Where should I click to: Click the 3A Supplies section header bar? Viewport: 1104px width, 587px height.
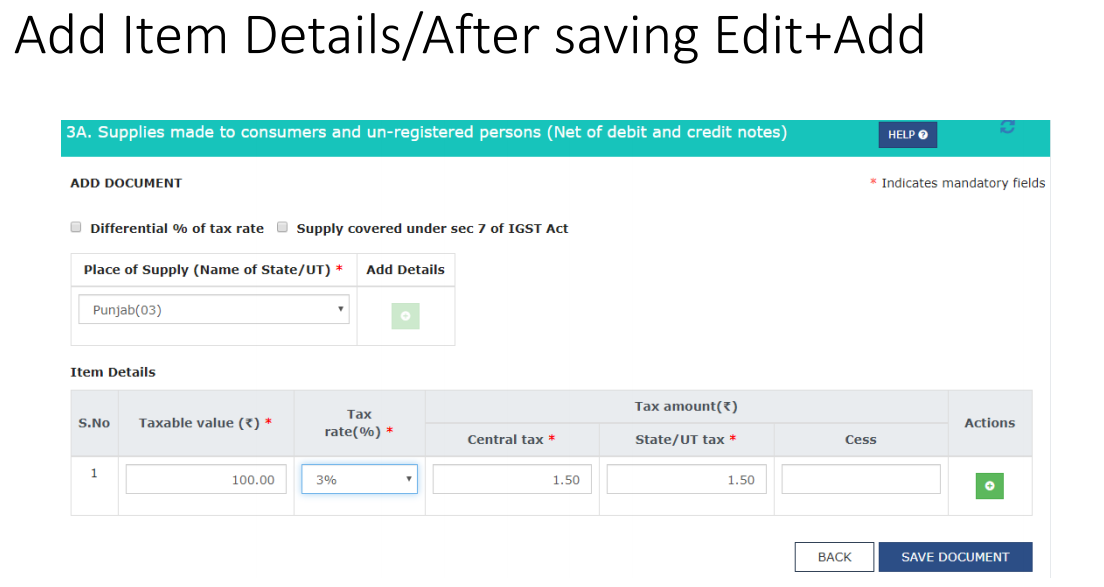tap(555, 138)
